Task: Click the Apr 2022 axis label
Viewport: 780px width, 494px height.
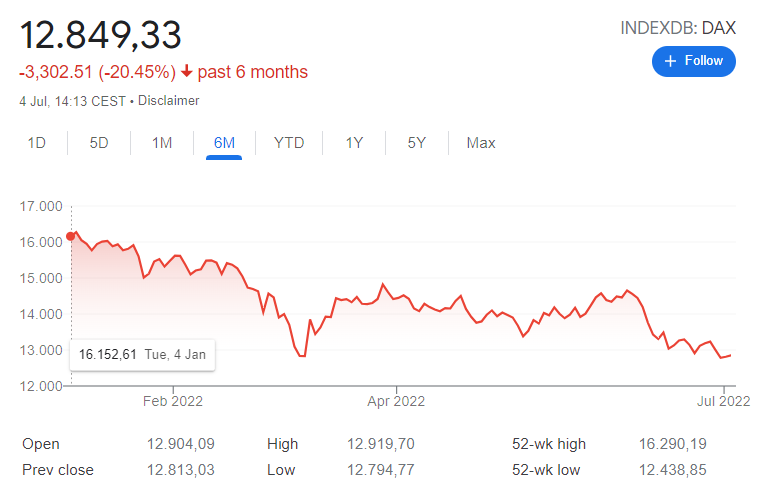Action: coord(396,402)
